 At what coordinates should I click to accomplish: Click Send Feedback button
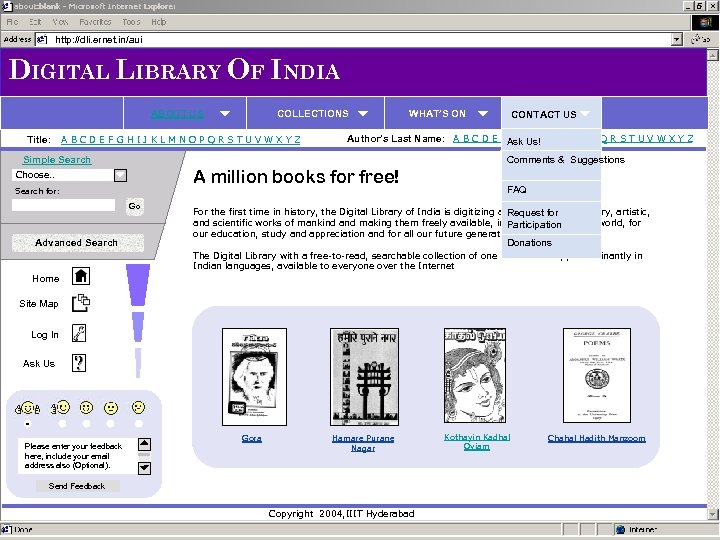coord(77,486)
